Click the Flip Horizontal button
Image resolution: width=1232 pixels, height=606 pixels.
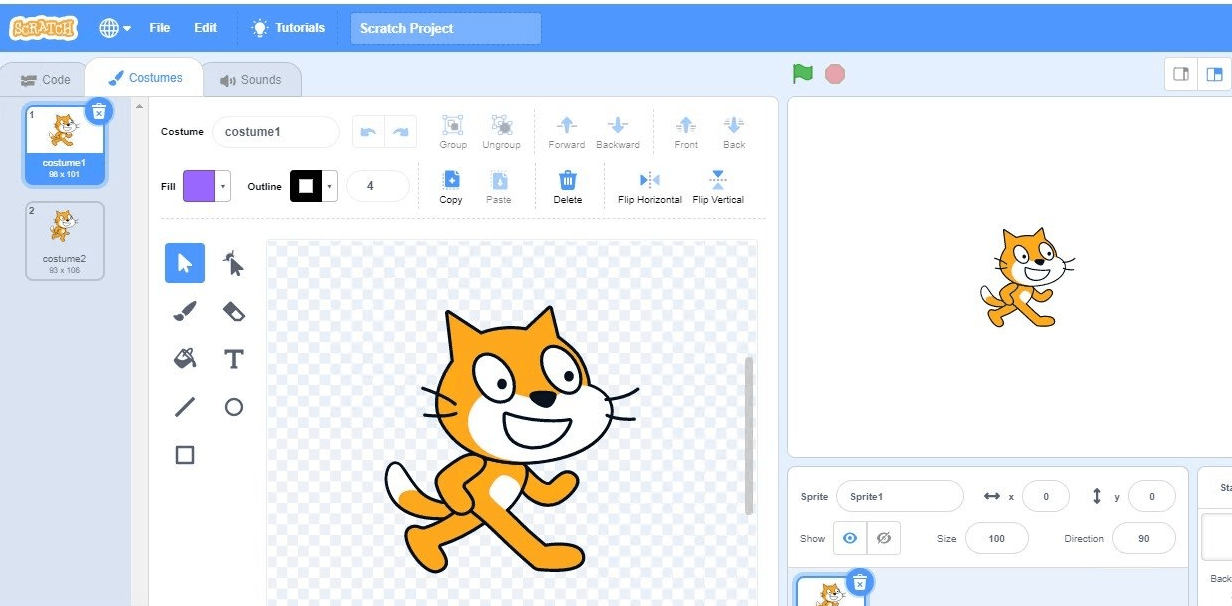point(649,187)
